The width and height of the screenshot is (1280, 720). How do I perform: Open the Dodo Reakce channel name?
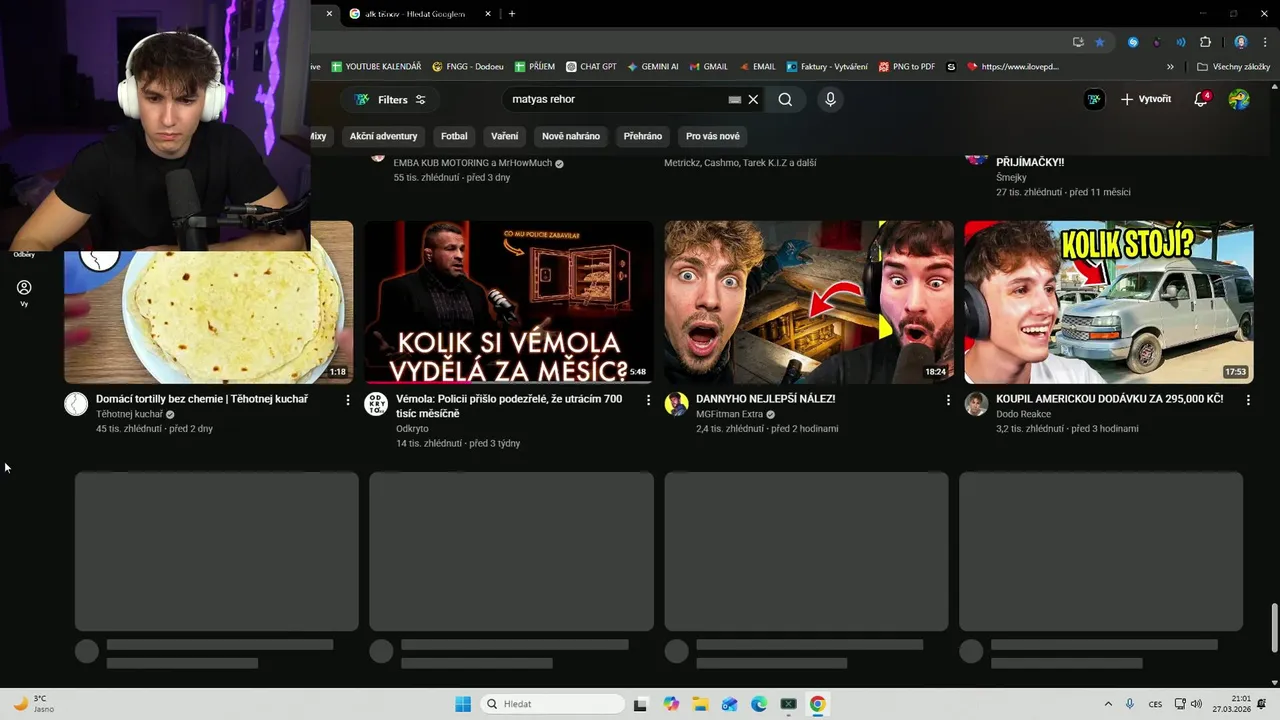(1023, 414)
